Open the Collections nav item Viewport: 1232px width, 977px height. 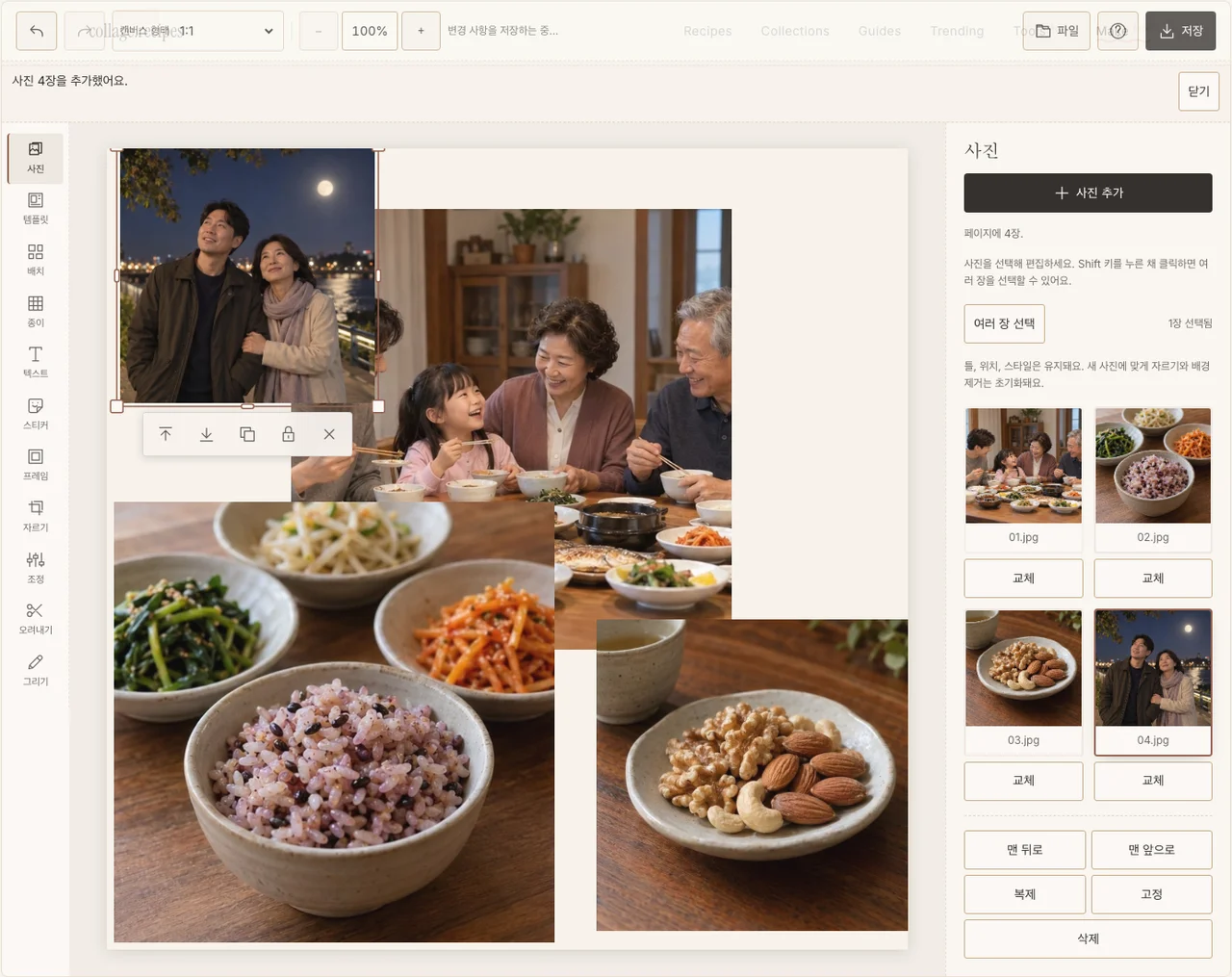click(795, 31)
